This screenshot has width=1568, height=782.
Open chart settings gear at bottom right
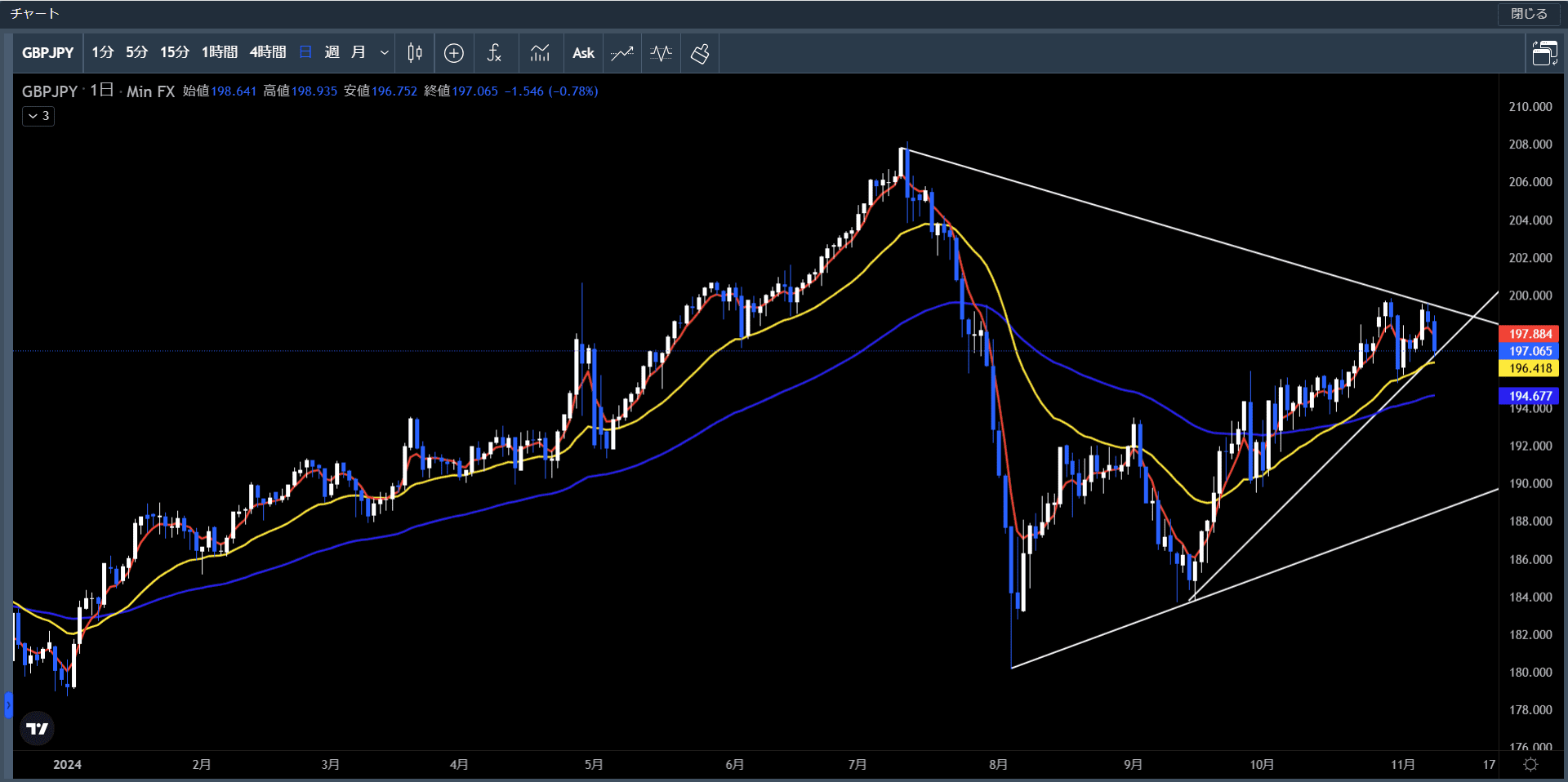1531,764
